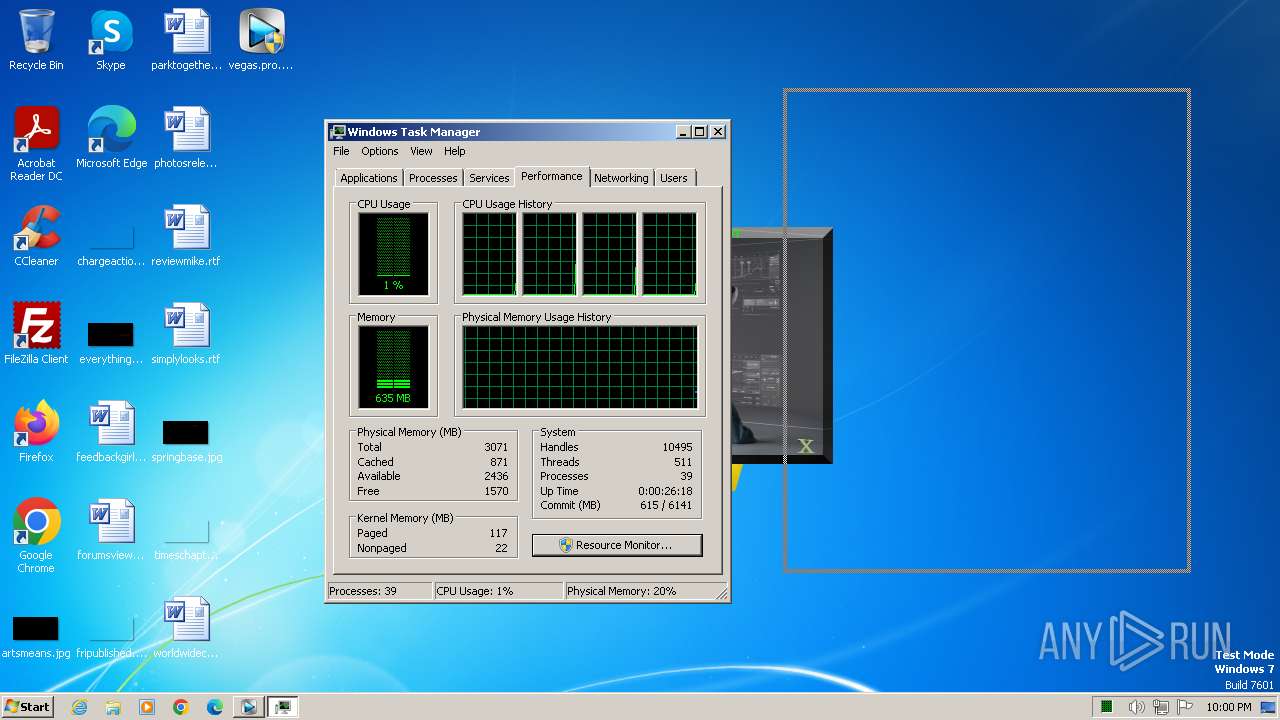1280x720 pixels.
Task: Select the springbase.jpg image file
Action: 186,440
